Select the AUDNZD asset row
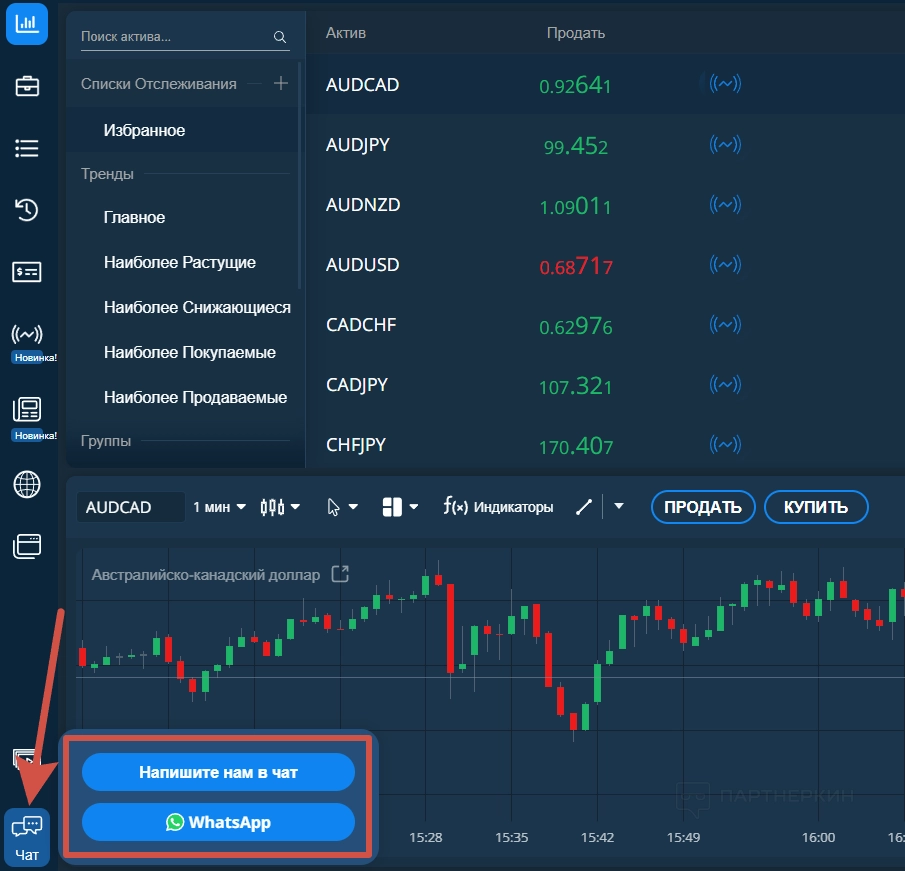 605,204
